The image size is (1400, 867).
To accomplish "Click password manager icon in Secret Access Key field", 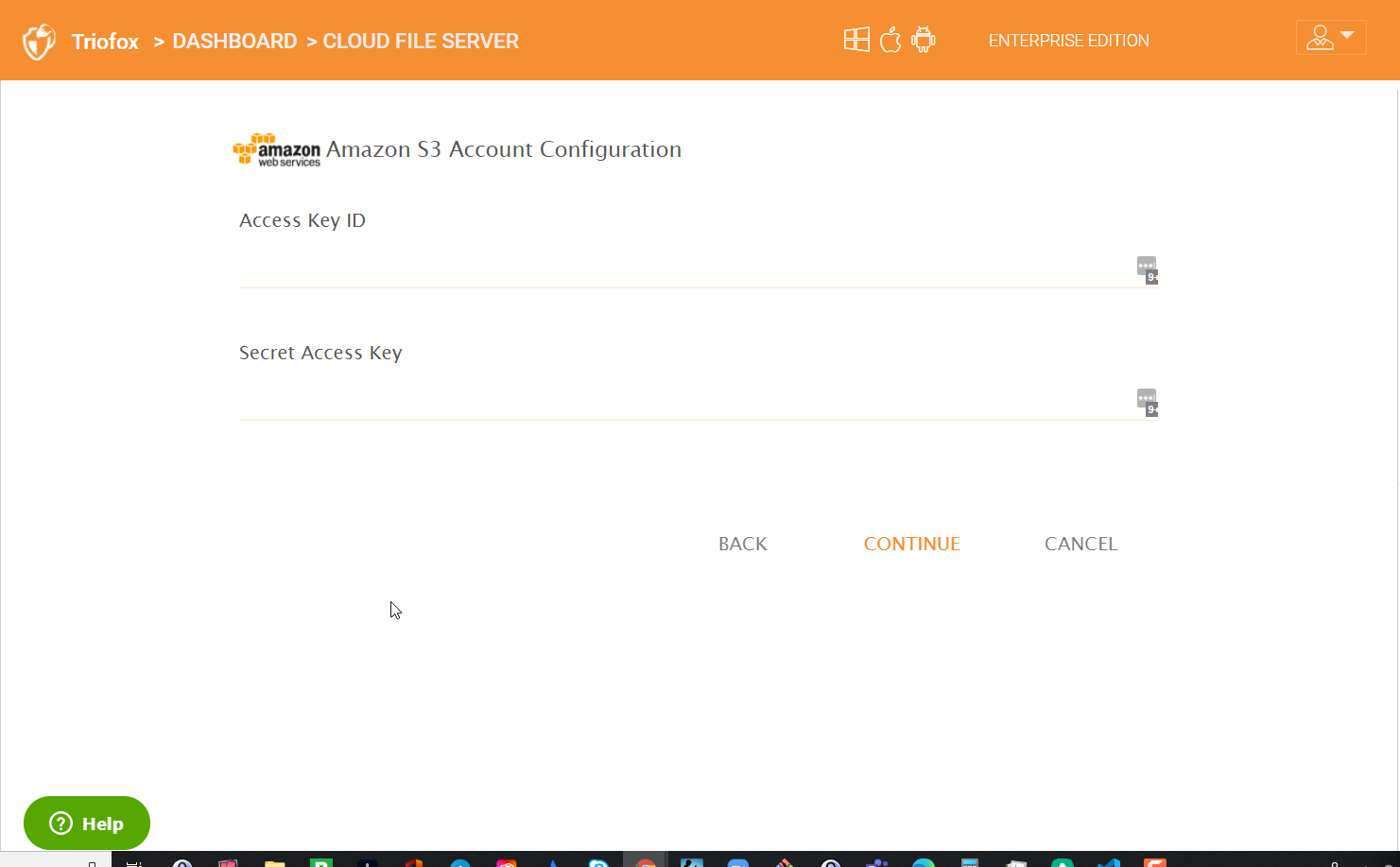I will pyautogui.click(x=1147, y=402).
